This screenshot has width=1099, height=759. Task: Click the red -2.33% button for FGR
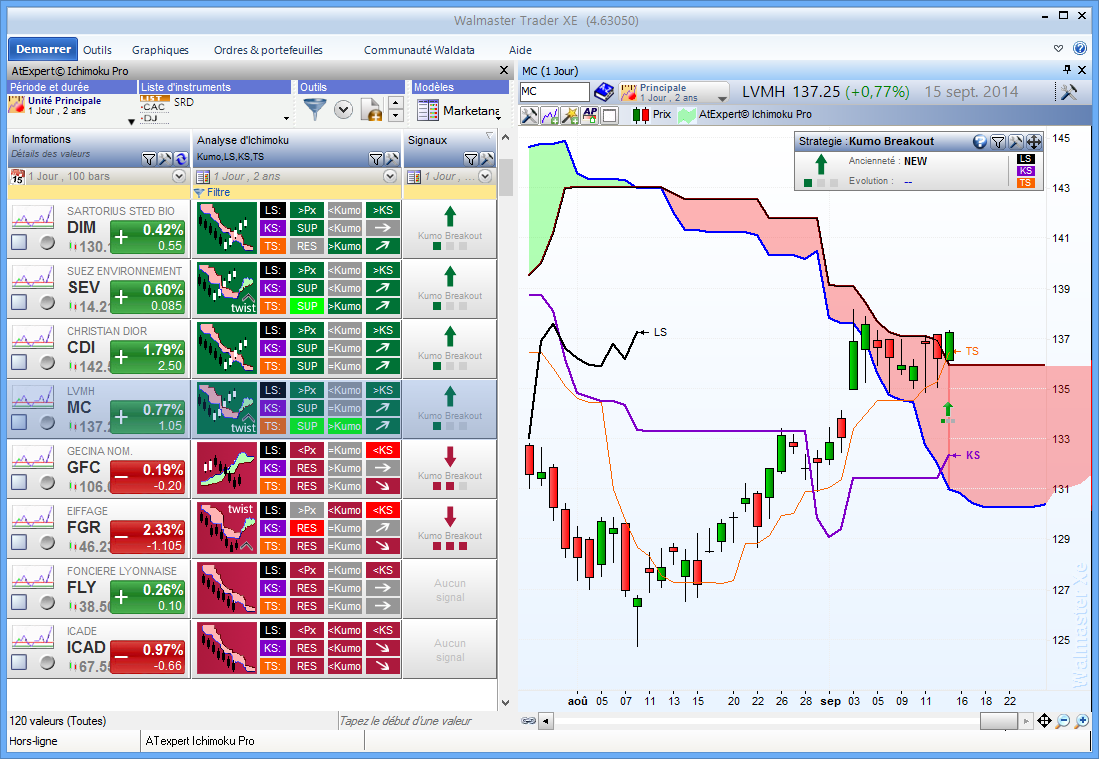(148, 536)
